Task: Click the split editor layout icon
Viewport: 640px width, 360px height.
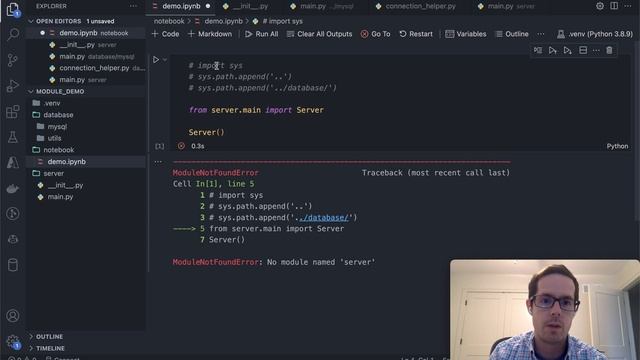Action: point(614,6)
